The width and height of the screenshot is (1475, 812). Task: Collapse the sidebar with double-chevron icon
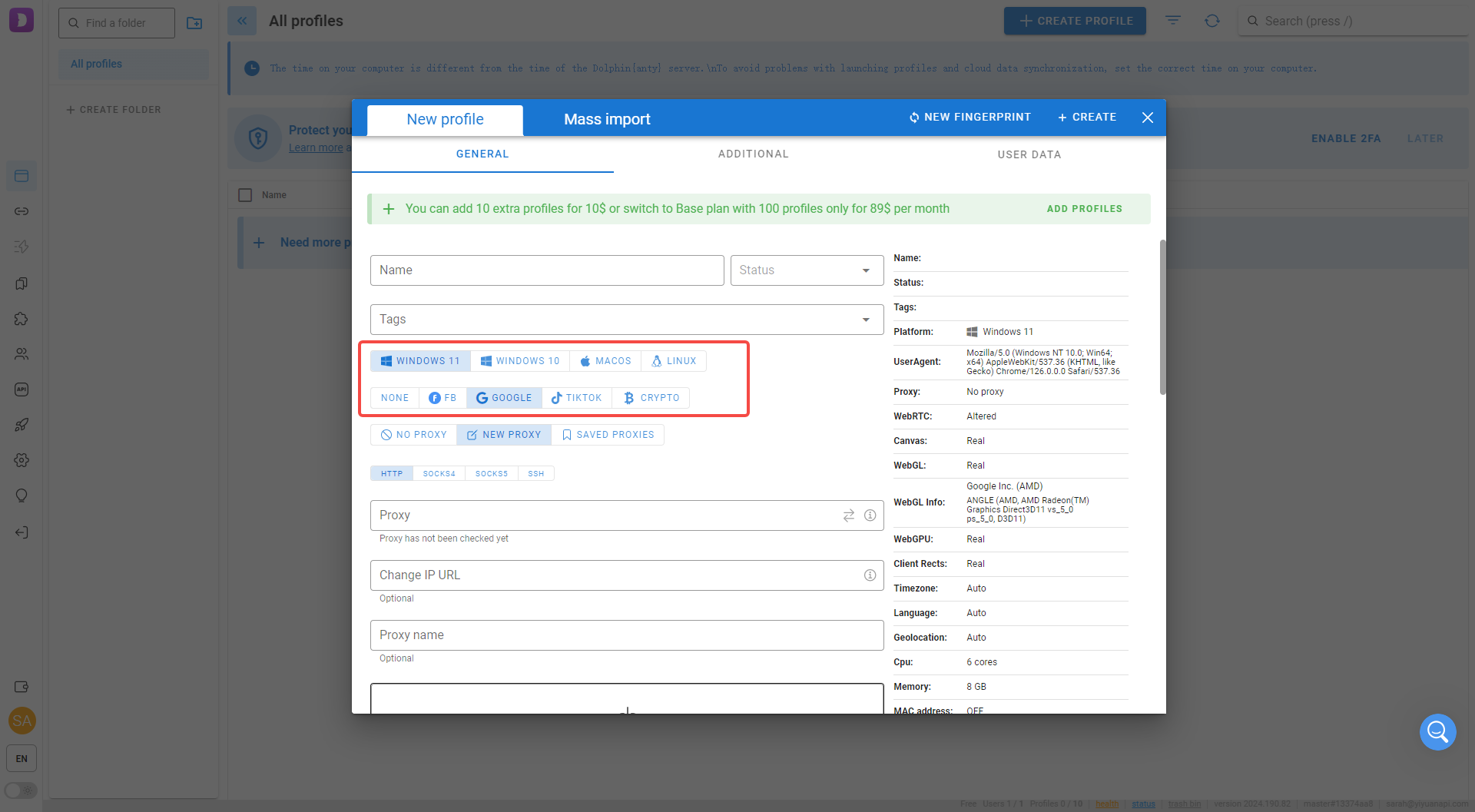pyautogui.click(x=242, y=21)
